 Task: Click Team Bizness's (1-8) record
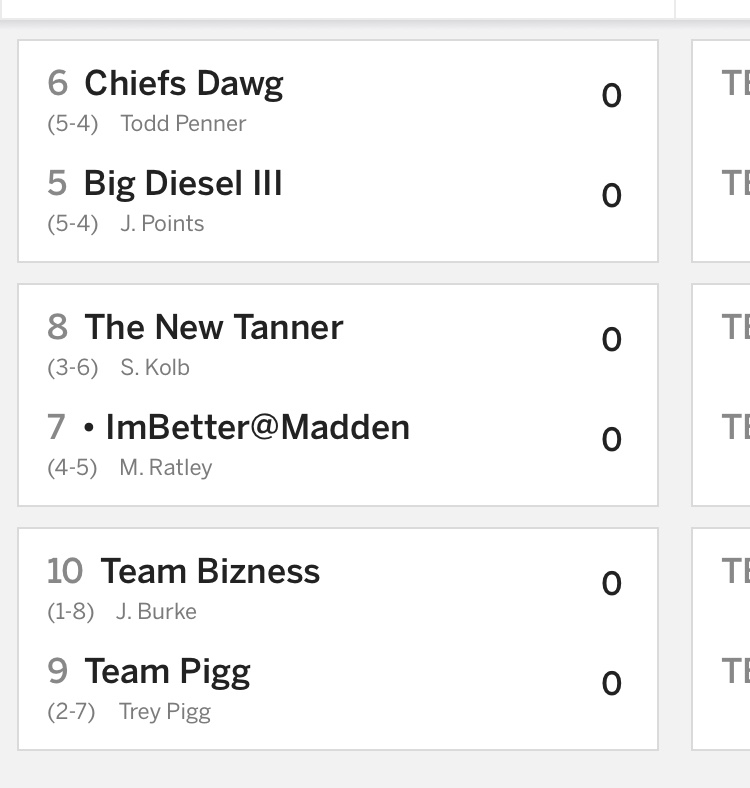(x=71, y=612)
